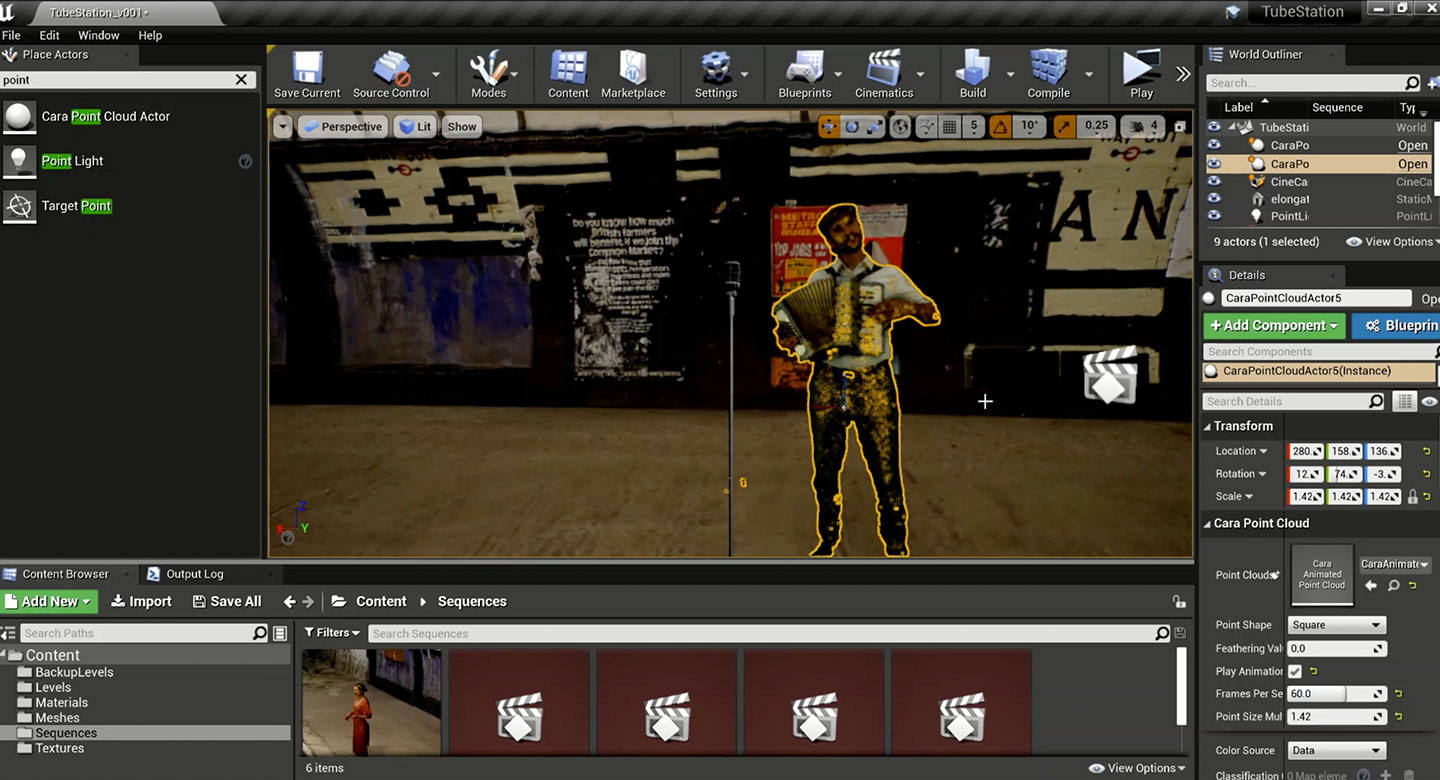Uncheck the Play Animation checkbox

(x=1294, y=671)
